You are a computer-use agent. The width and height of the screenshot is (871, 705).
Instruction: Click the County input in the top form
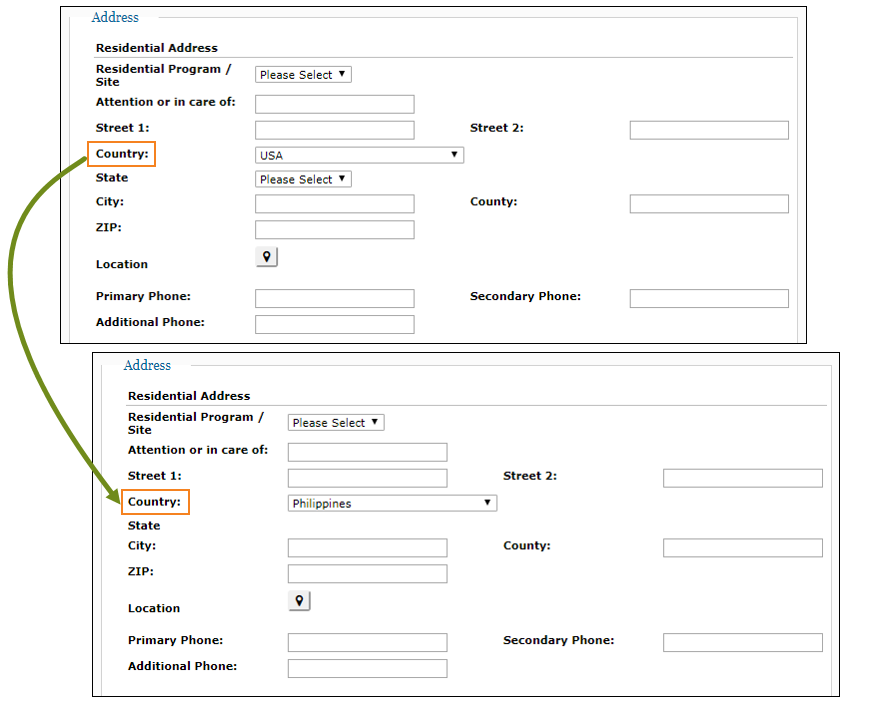pyautogui.click(x=708, y=203)
